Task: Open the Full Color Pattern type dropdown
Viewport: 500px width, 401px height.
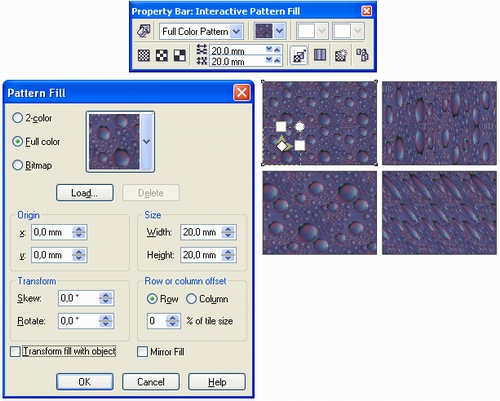Action: point(236,32)
